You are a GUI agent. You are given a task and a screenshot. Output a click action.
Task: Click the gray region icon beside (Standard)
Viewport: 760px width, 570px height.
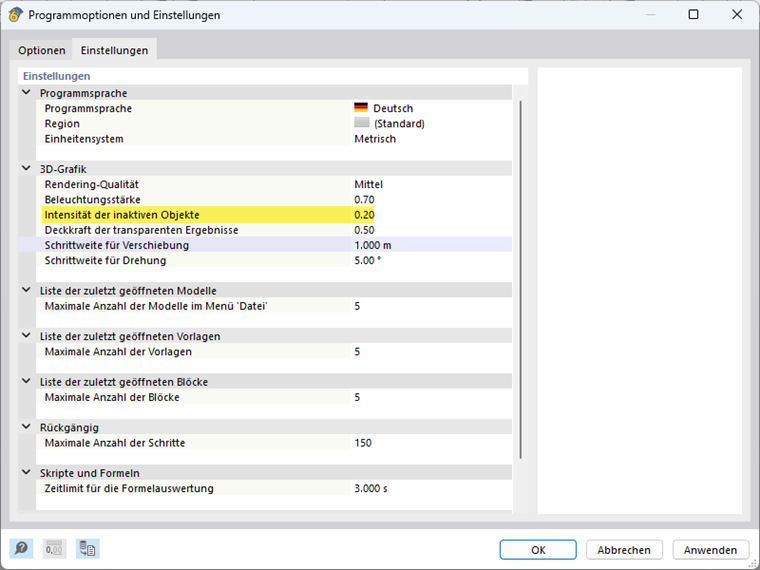click(x=361, y=123)
